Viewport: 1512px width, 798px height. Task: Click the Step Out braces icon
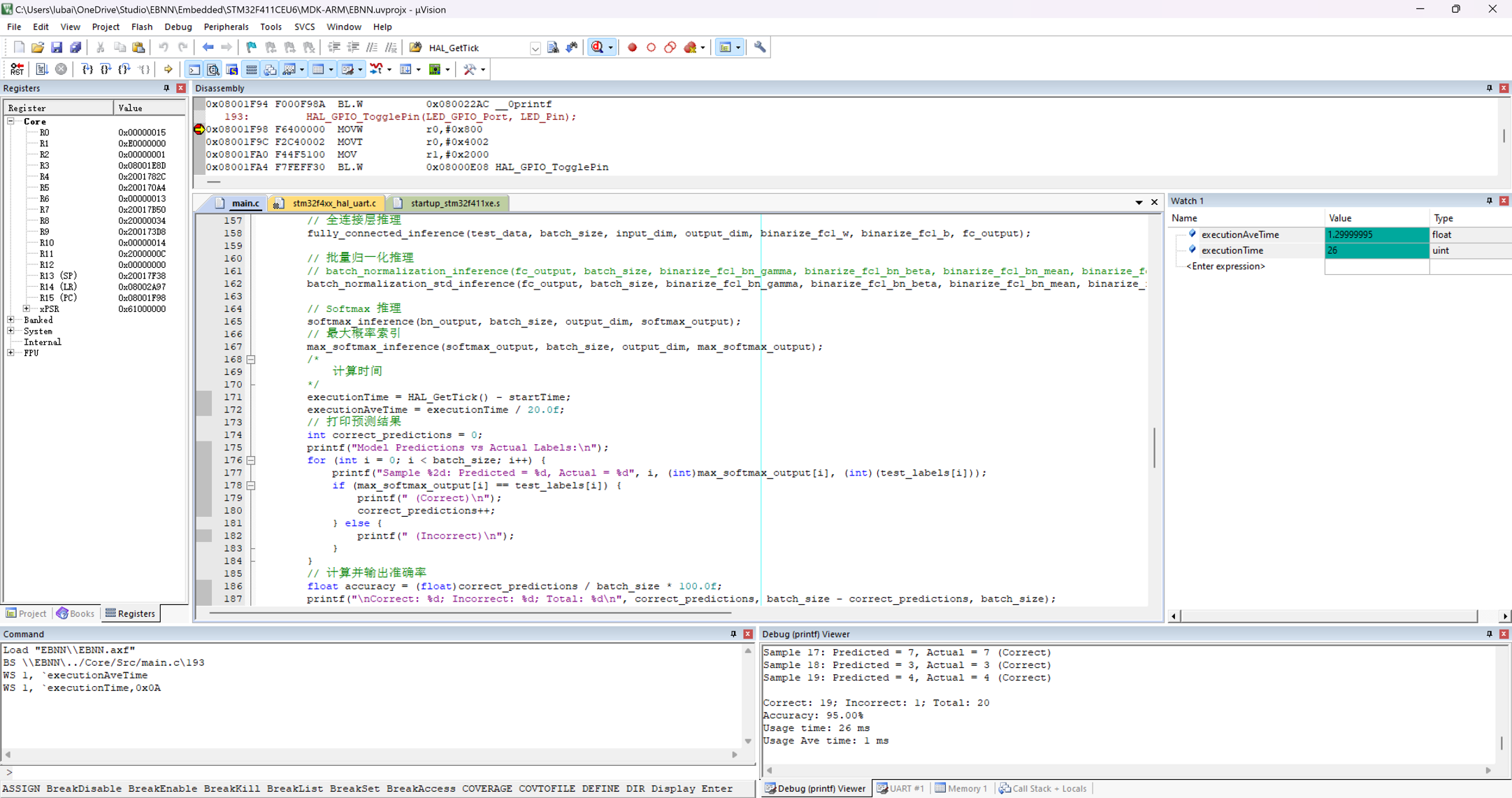point(124,69)
